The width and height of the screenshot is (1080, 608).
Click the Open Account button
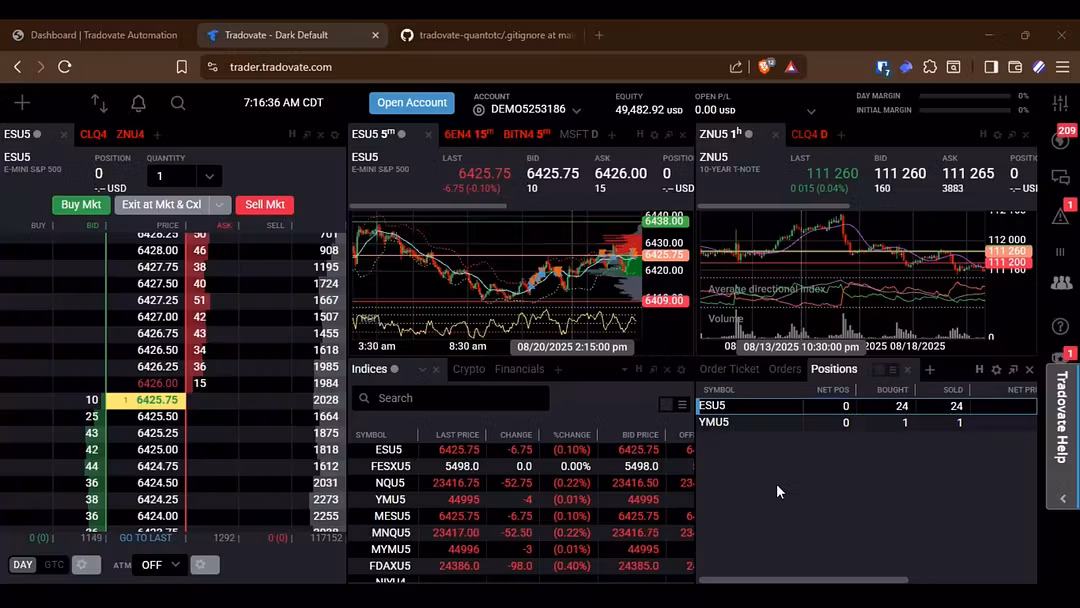(x=412, y=103)
